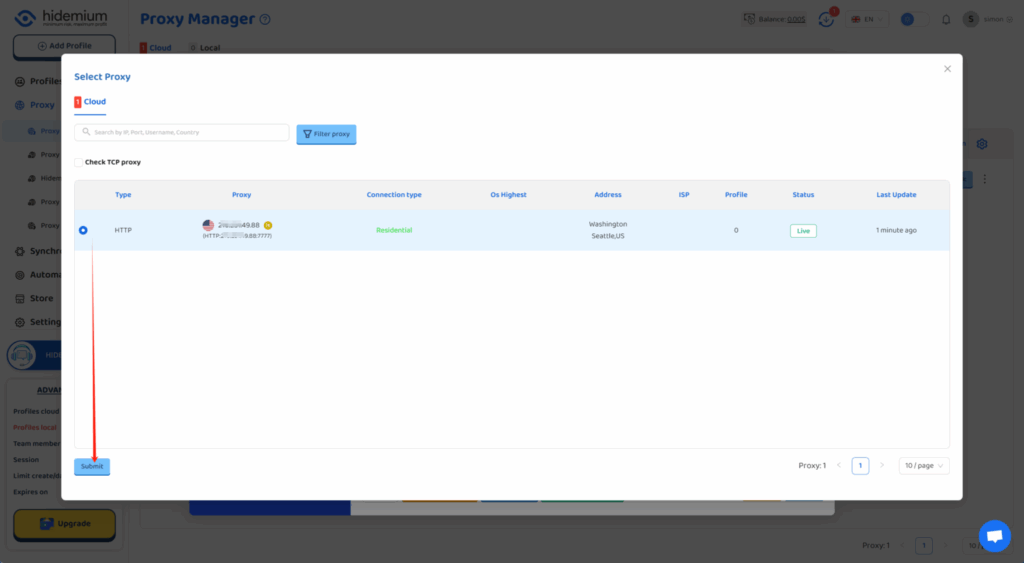Click the Hidemium logo
This screenshot has height=563, width=1024.
pos(61,18)
